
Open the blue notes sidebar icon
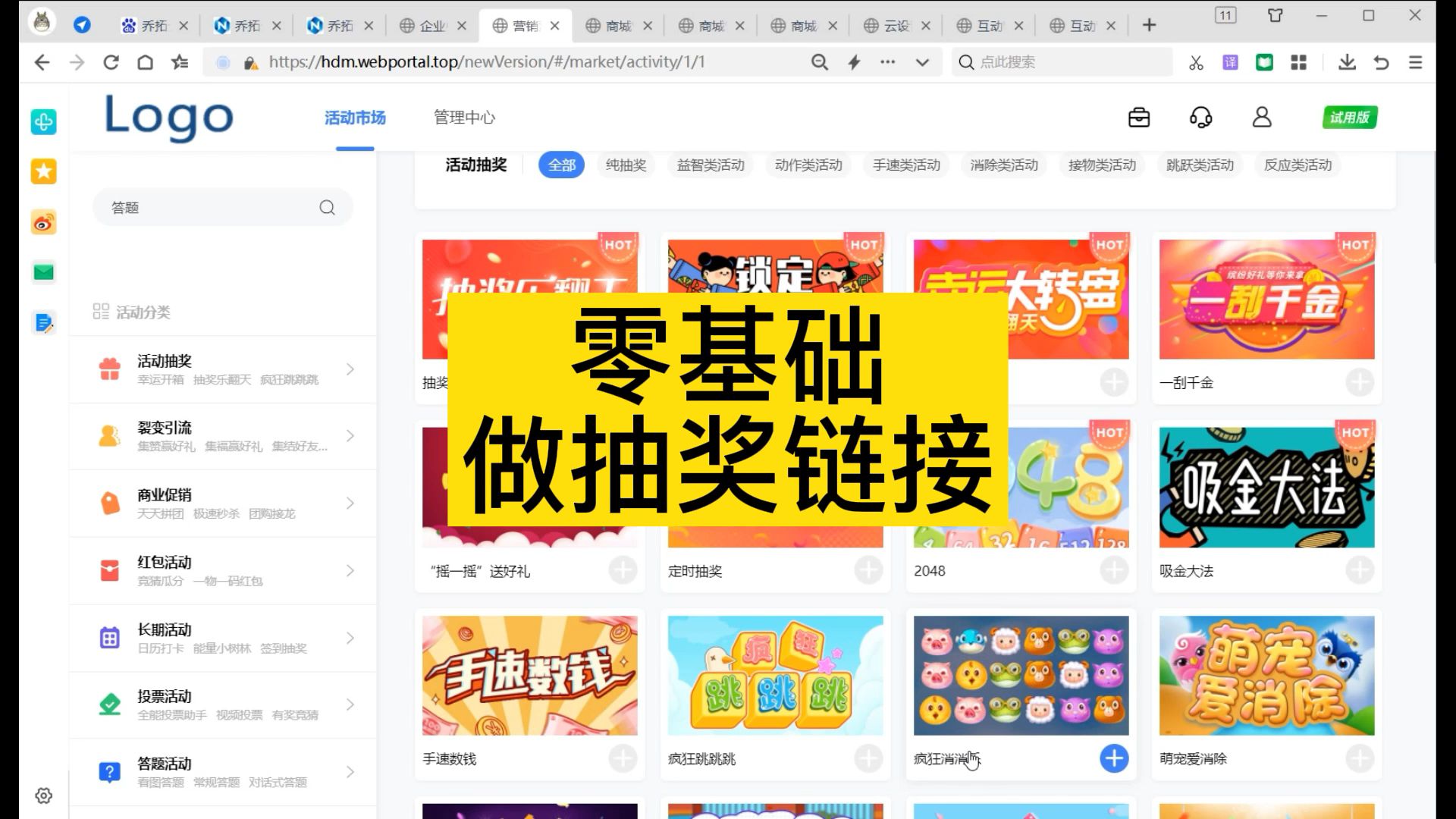click(x=43, y=322)
